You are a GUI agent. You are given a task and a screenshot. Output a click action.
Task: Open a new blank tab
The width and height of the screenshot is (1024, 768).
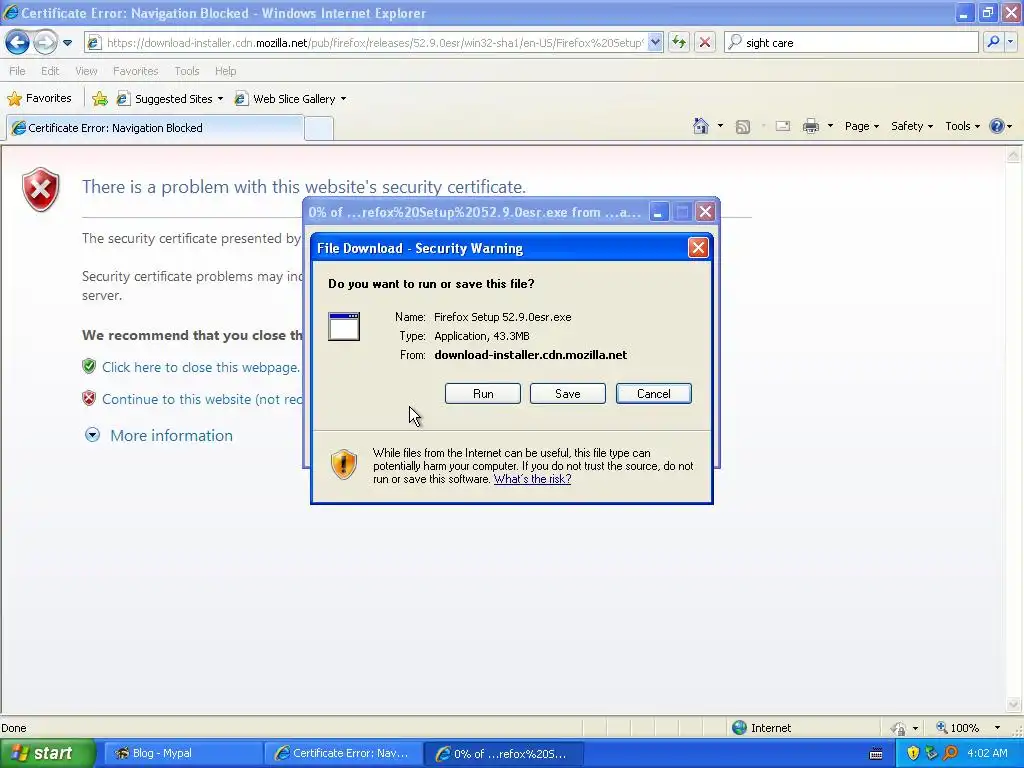[x=319, y=129]
